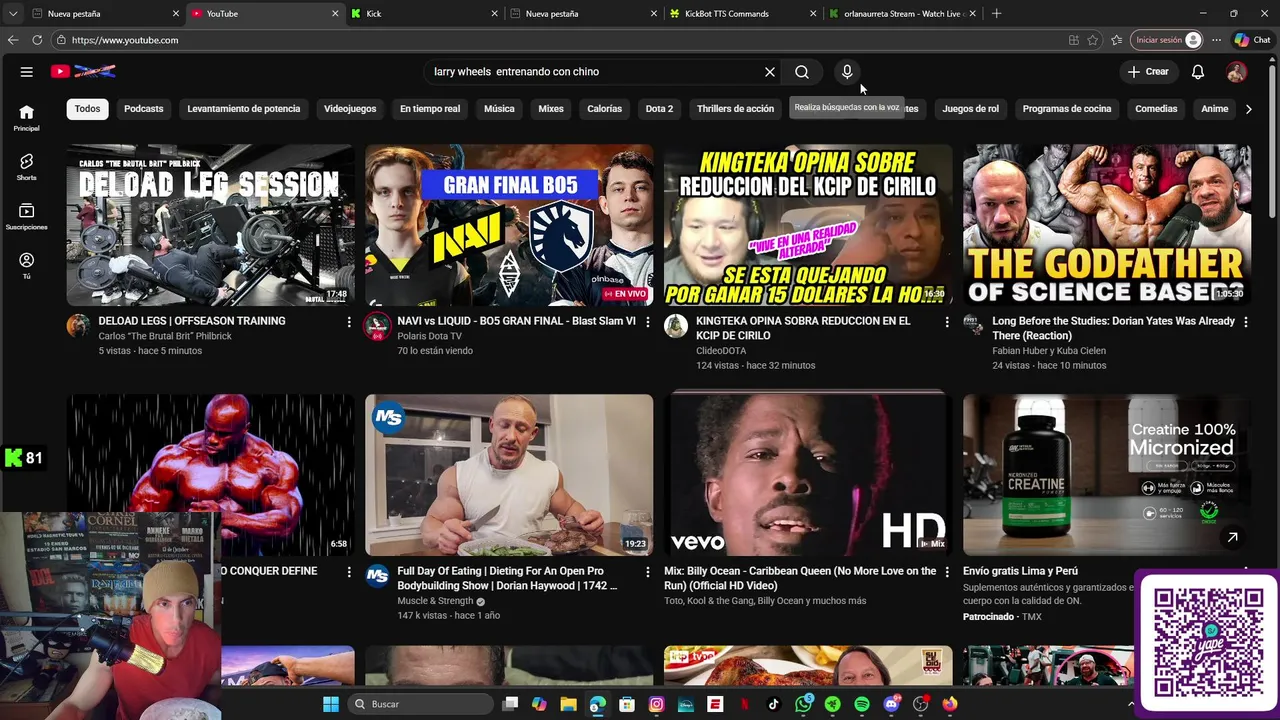Viewport: 1280px width, 720px height.
Task: Open options for NAVI vs LIQUID video
Action: 648,322
